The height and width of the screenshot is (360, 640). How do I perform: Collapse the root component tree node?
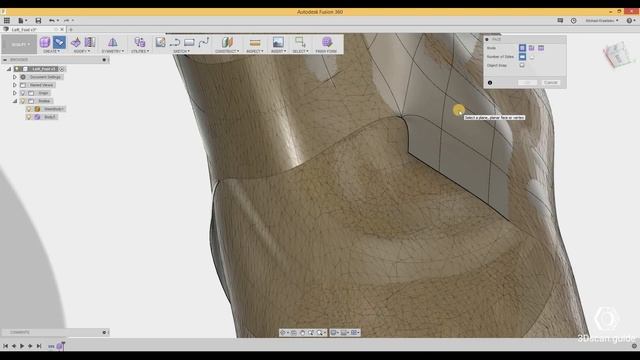pyautogui.click(x=9, y=69)
